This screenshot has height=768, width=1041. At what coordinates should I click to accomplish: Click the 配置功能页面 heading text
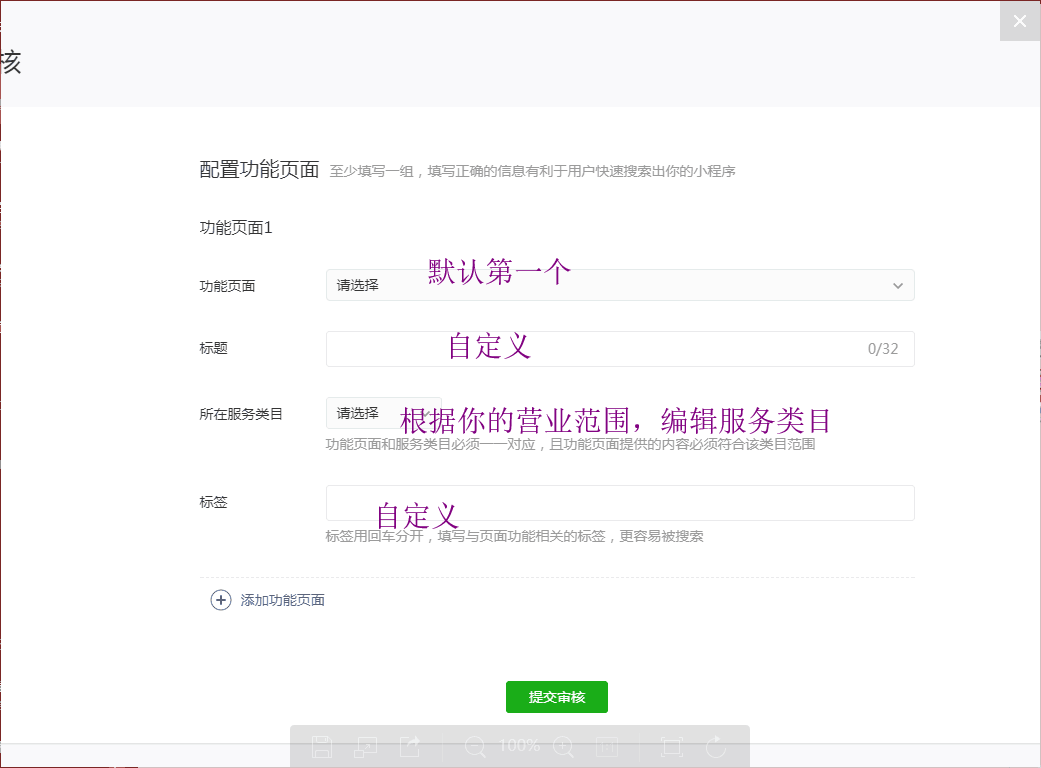click(x=259, y=170)
